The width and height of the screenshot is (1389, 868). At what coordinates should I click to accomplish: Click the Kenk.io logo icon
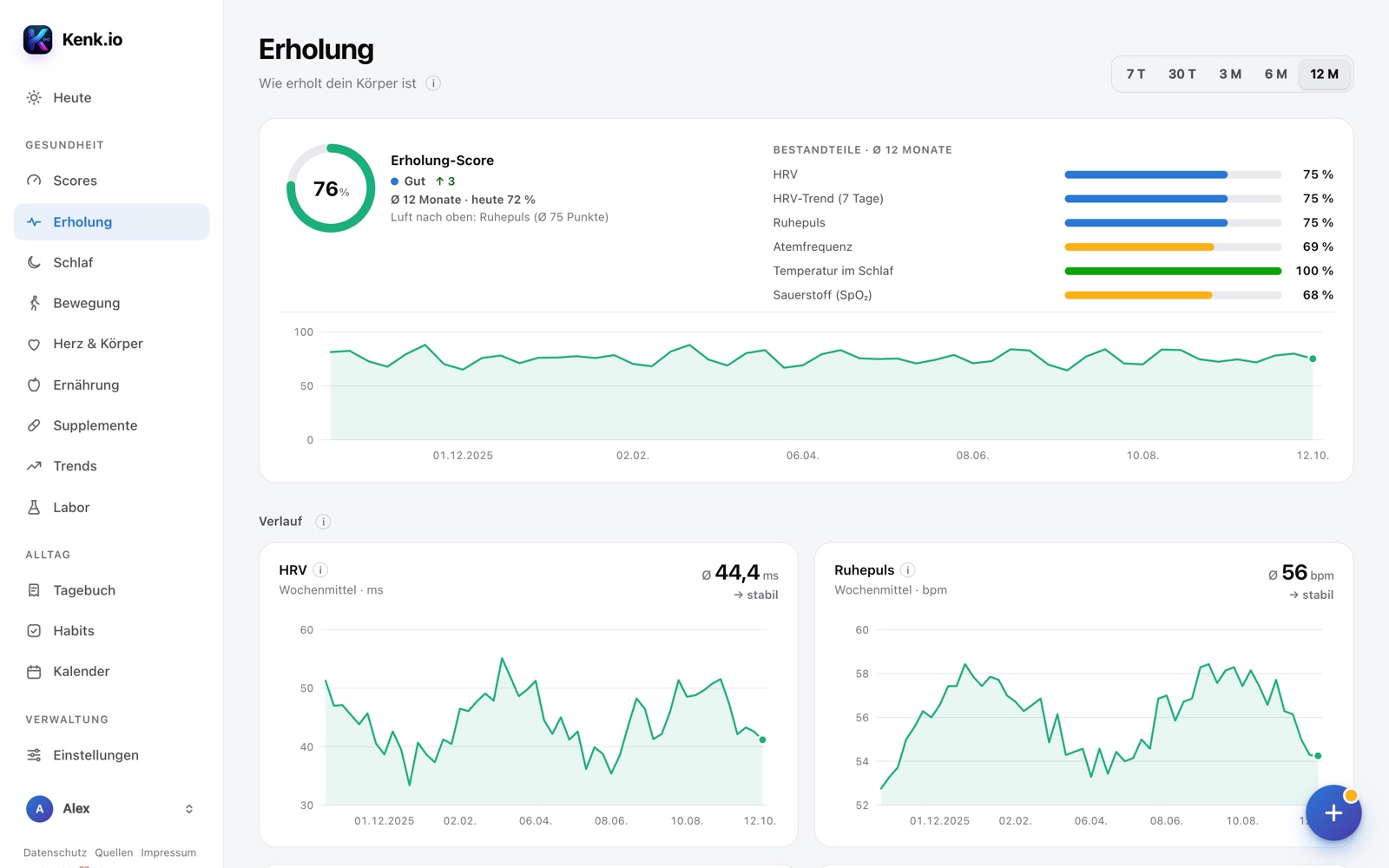pyautogui.click(x=37, y=39)
